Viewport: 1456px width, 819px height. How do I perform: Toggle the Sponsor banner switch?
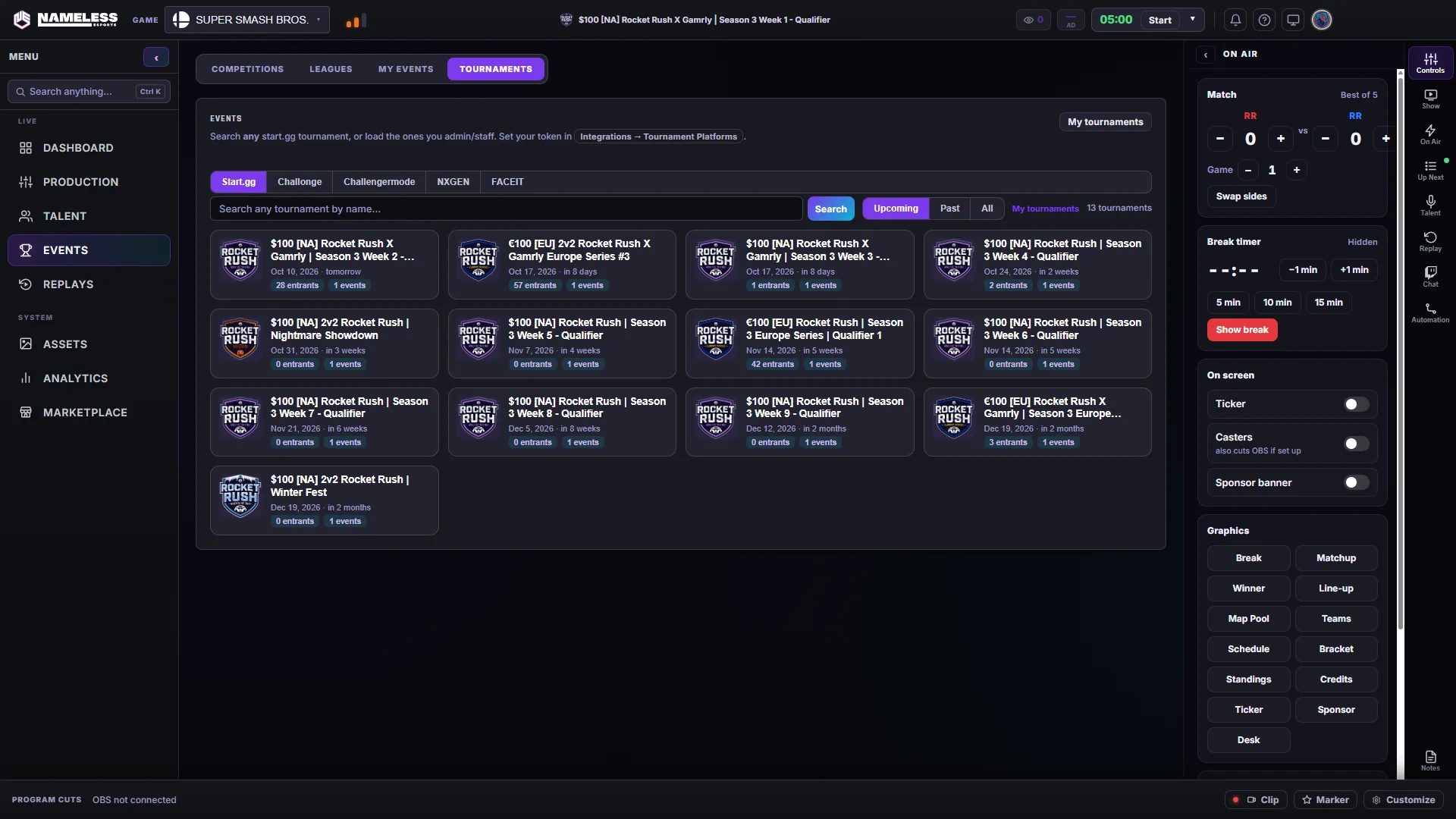(x=1357, y=482)
